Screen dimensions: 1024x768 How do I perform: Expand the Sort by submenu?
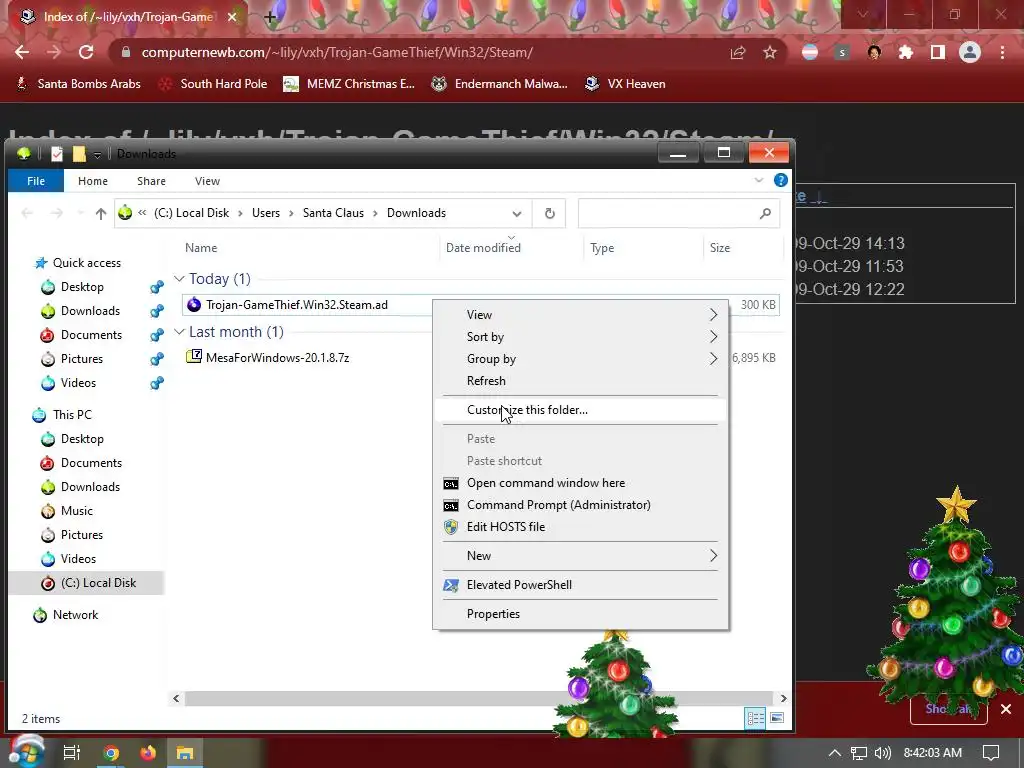pos(580,337)
